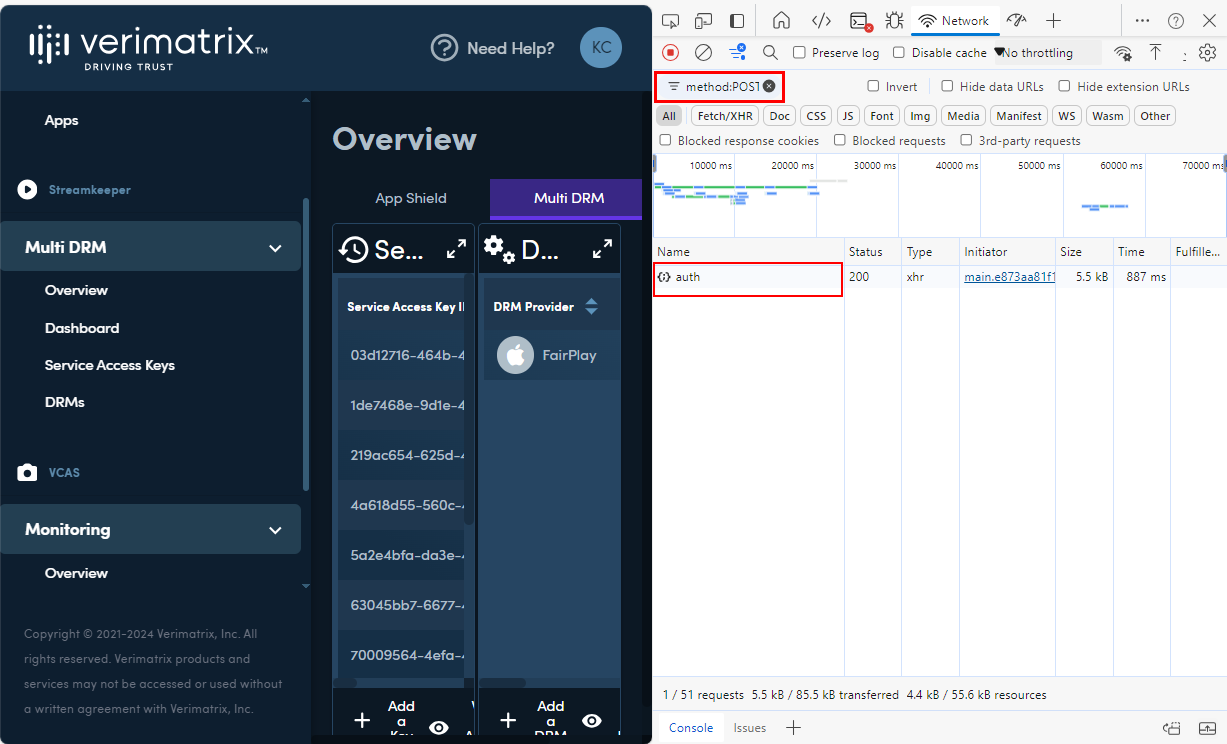Click the console drawer quick view icon
1227x744 pixels.
[x=1173, y=728]
